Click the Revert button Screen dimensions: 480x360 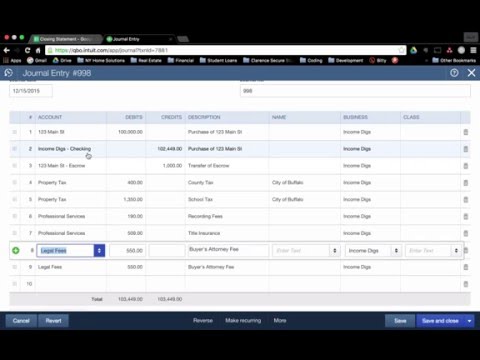click(x=53, y=321)
